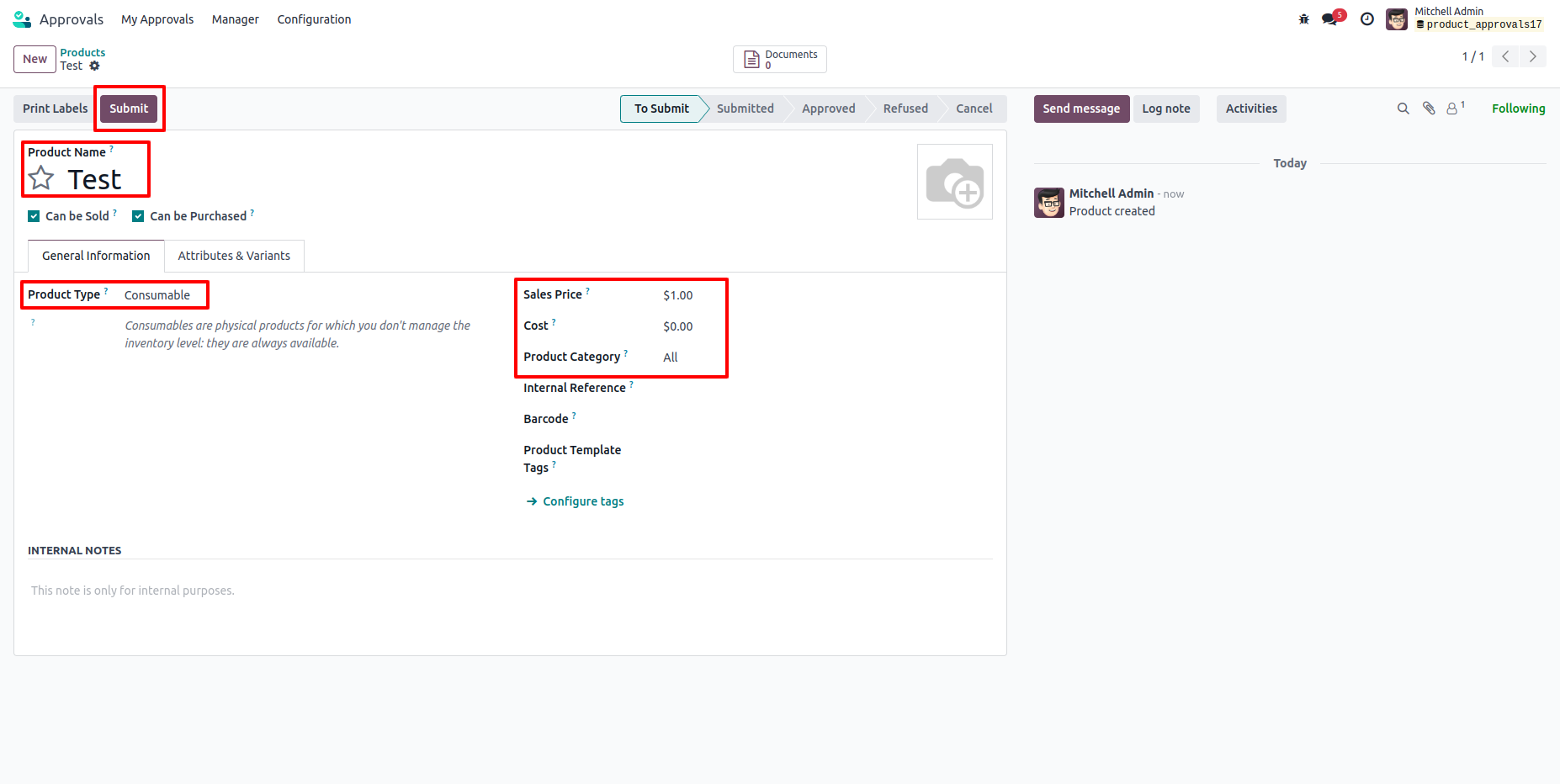Click Following button

pos(1518,109)
